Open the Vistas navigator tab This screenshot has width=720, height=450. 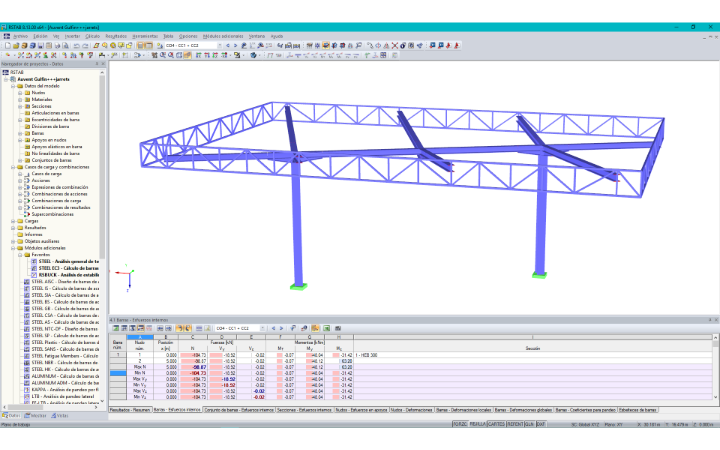click(60, 416)
